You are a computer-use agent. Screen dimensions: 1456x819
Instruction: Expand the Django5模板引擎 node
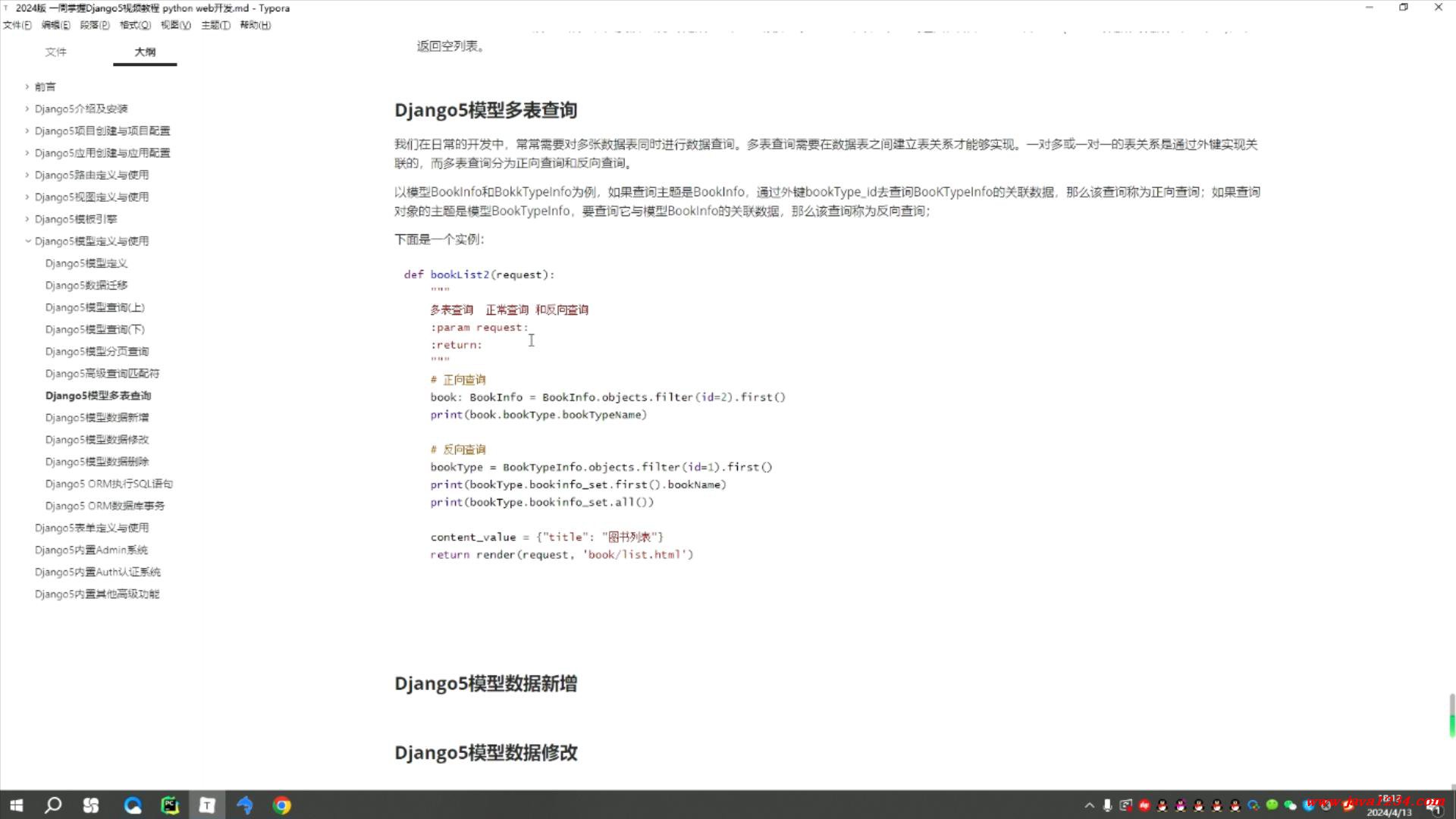[x=27, y=218]
